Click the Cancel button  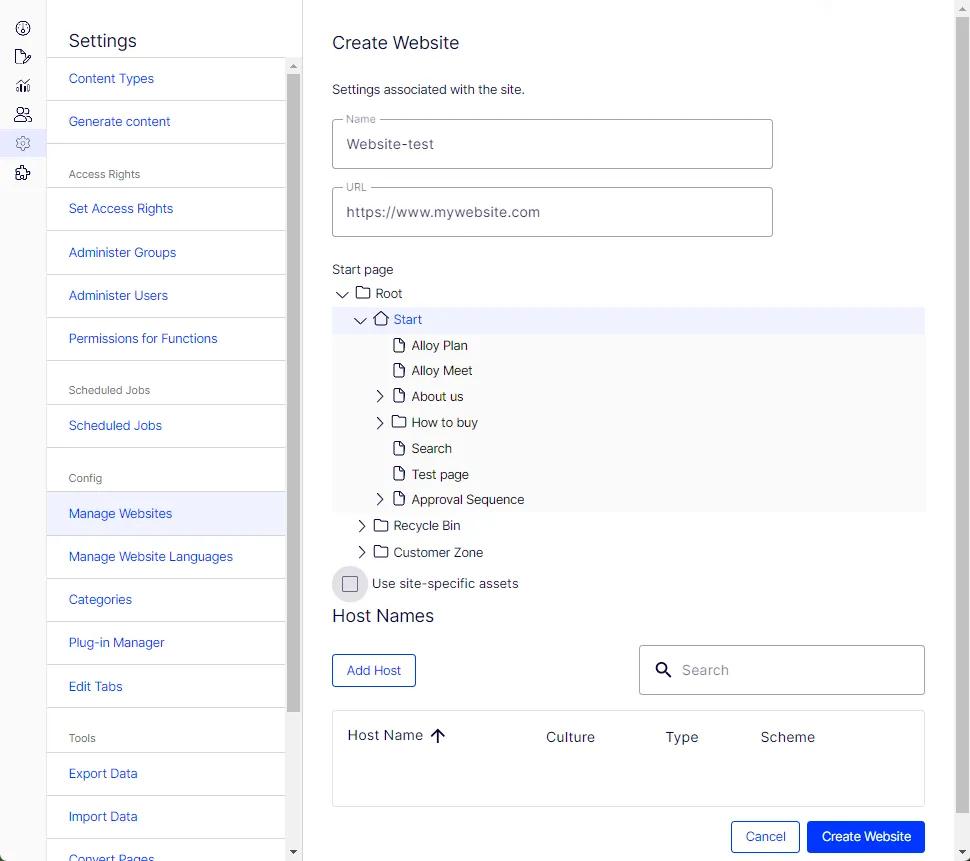click(765, 837)
